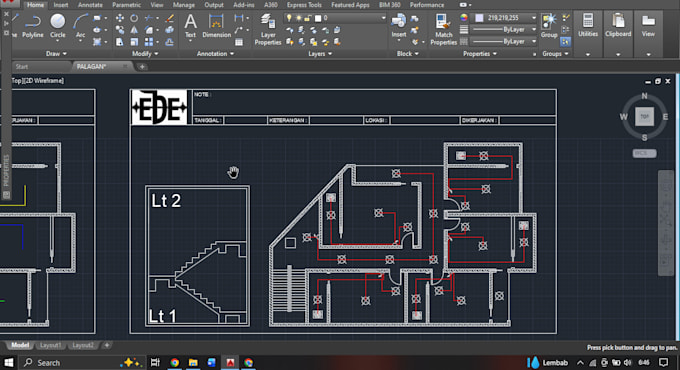
Task: Open File Explorer from the taskbar
Action: coord(193,363)
